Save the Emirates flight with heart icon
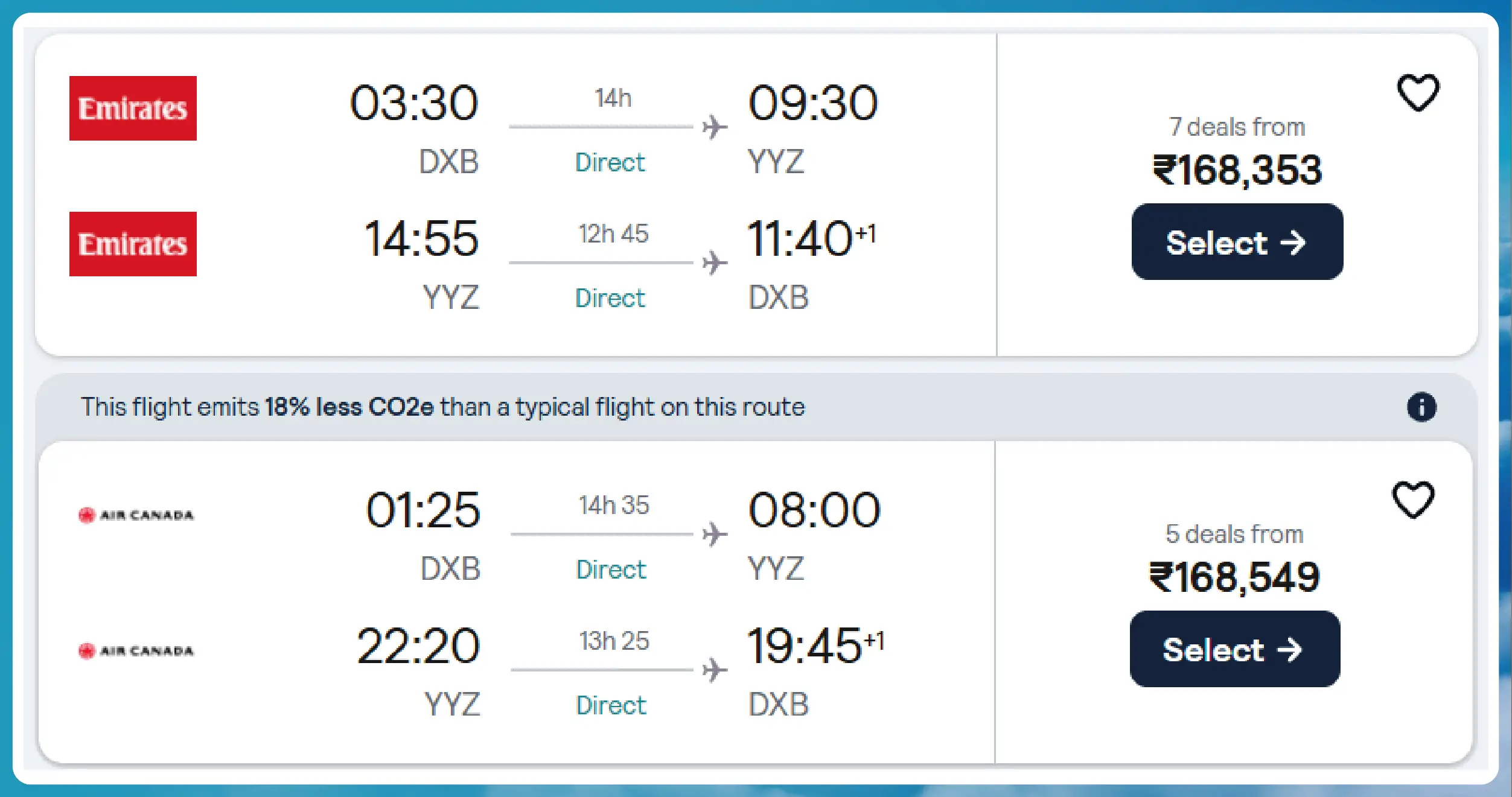Screen dimensions: 1512x797 [x=1418, y=92]
